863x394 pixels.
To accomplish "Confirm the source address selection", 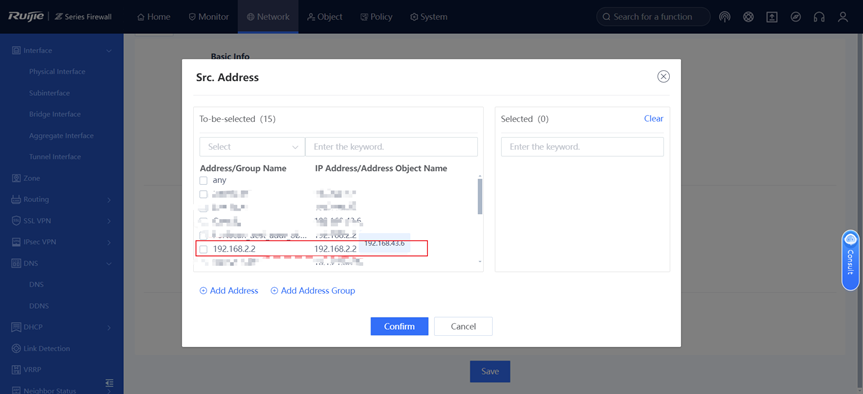I will pos(399,326).
